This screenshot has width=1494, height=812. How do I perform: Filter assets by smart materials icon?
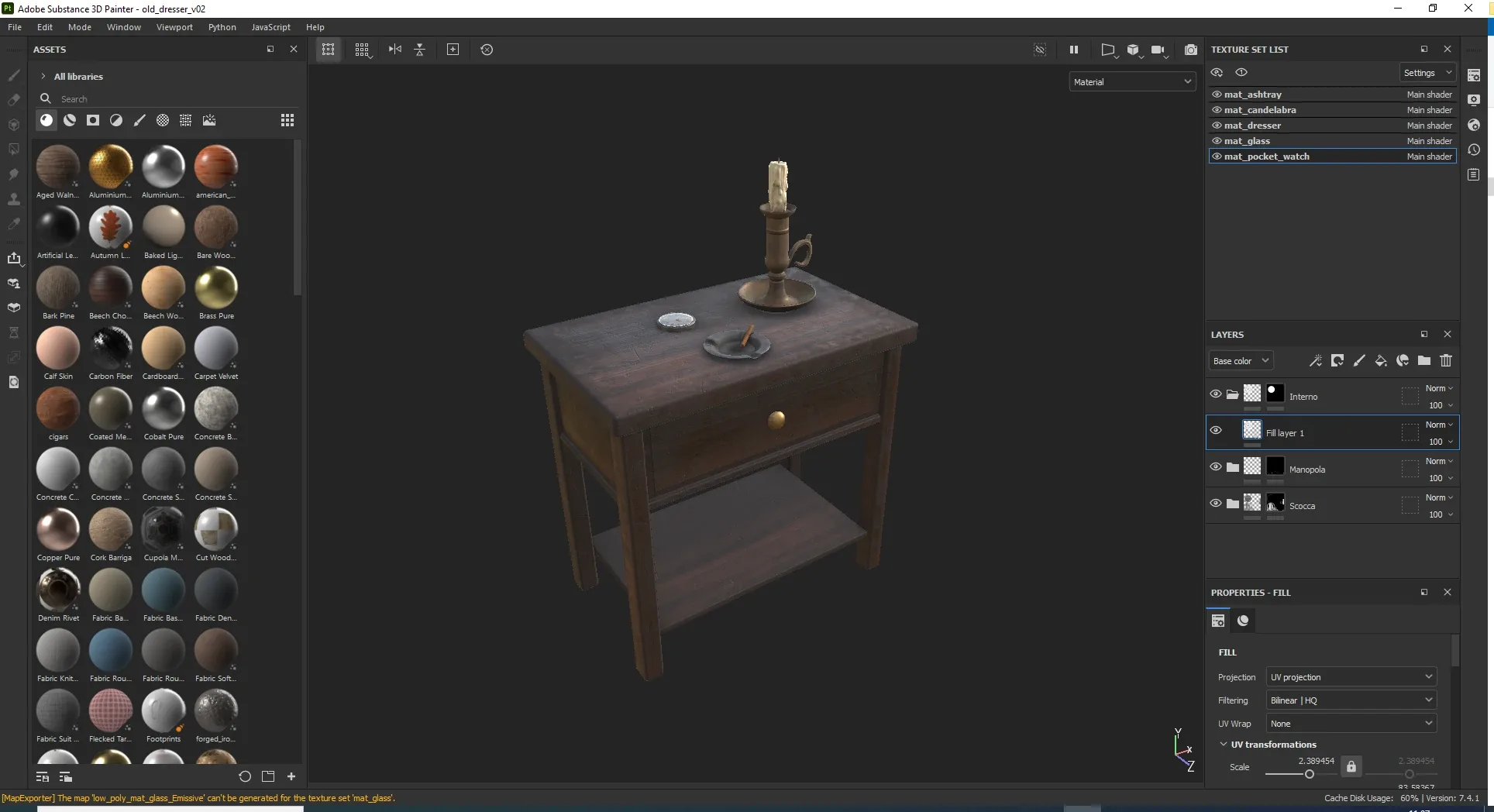pos(70,120)
